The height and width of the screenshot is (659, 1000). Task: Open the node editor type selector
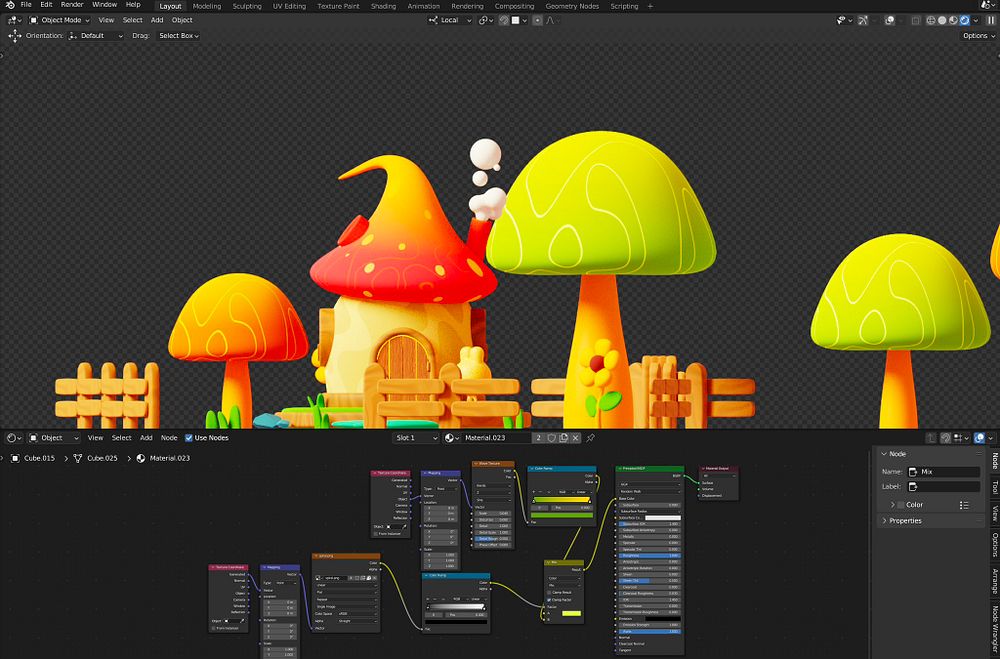(14, 438)
